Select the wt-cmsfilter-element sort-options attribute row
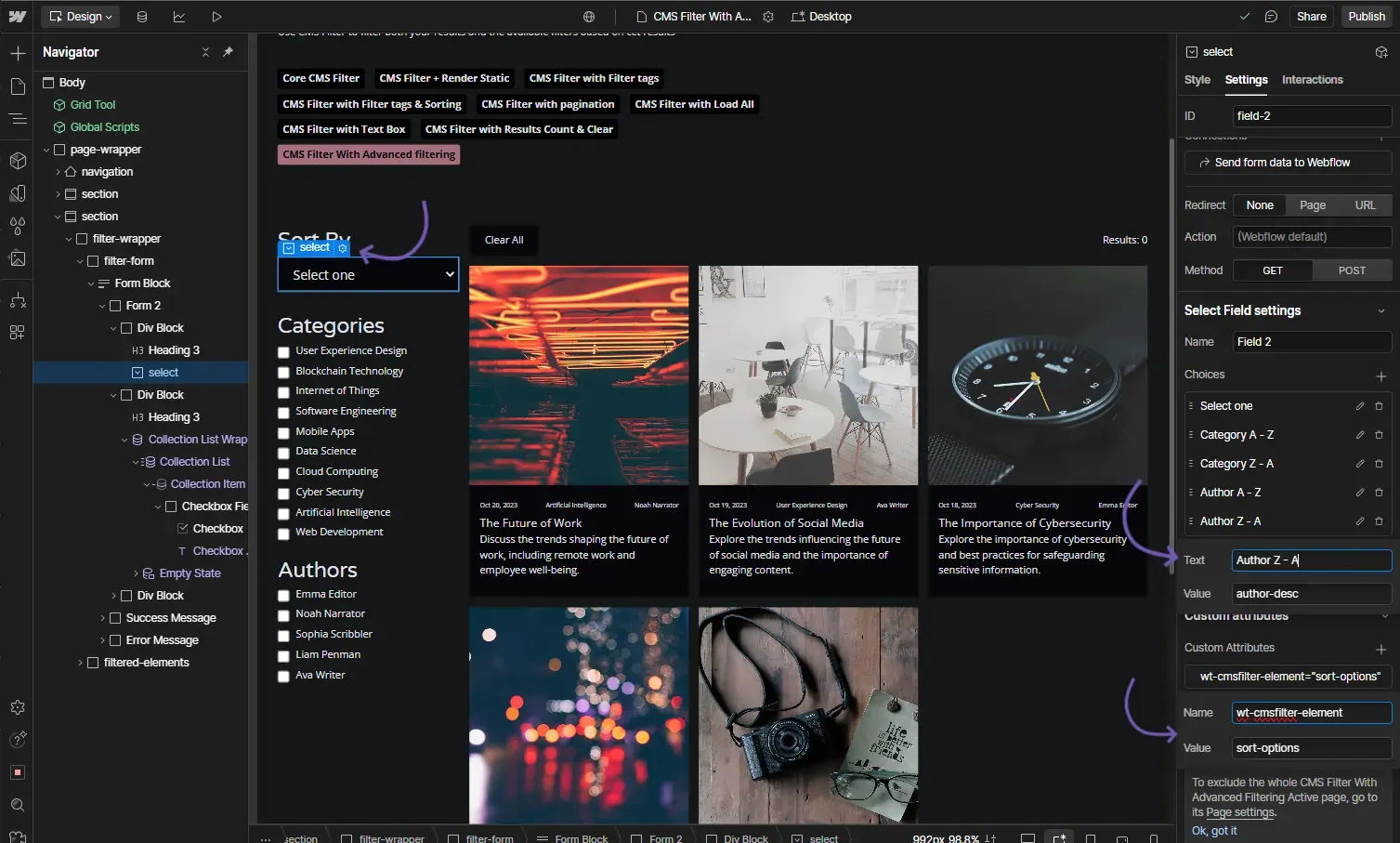This screenshot has height=843, width=1400. (1288, 677)
